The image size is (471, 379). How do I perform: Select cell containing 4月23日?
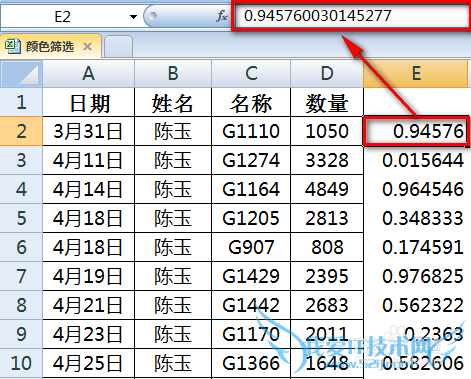(x=89, y=334)
